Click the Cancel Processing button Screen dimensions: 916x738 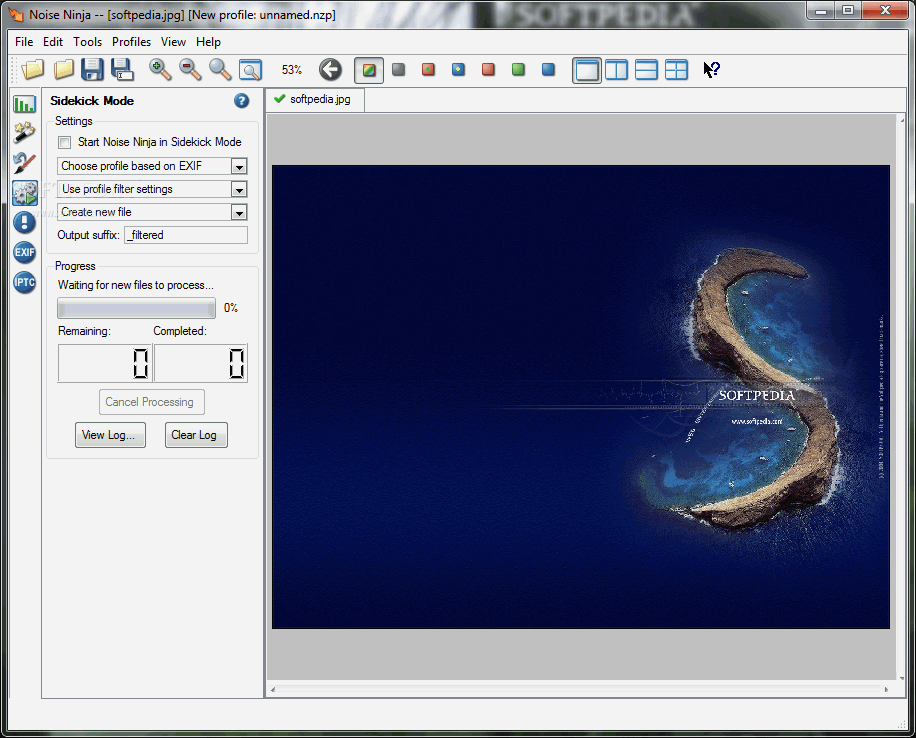click(x=151, y=402)
